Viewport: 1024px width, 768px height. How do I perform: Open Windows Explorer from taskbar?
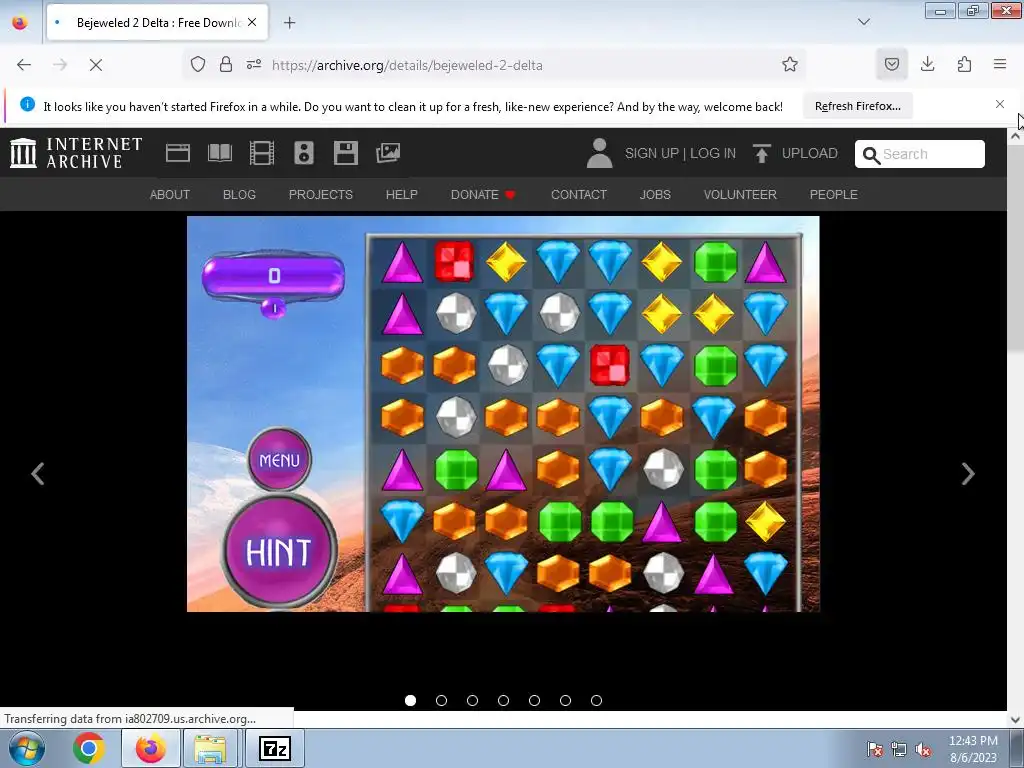click(x=210, y=748)
